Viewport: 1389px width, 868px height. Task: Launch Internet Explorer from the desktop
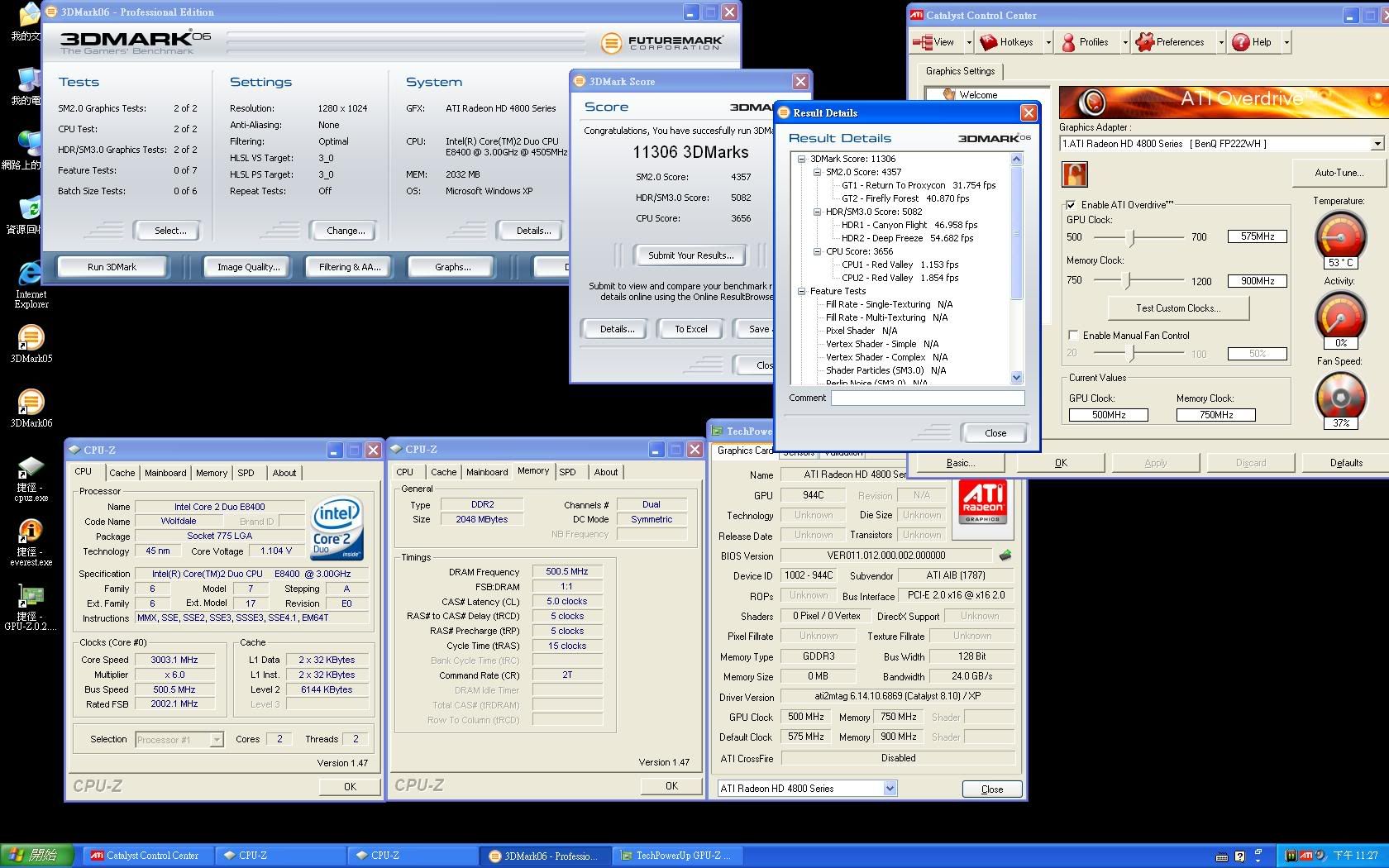click(x=31, y=284)
